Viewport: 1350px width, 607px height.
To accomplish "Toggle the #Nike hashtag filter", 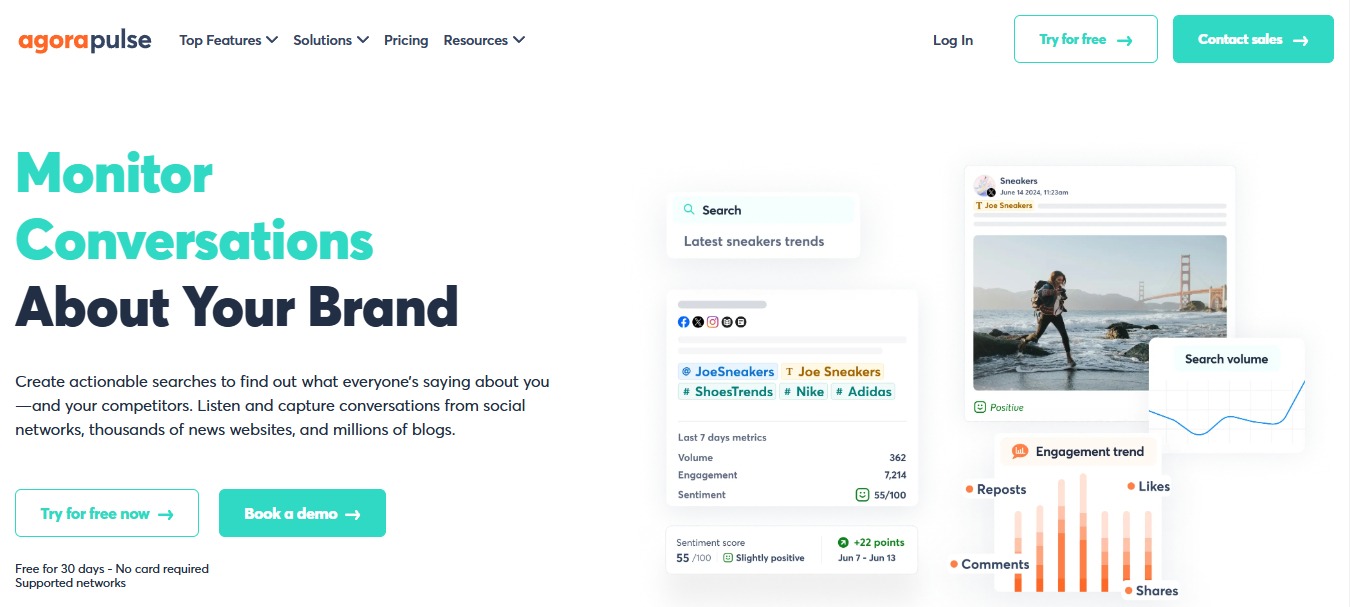I will 804,391.
